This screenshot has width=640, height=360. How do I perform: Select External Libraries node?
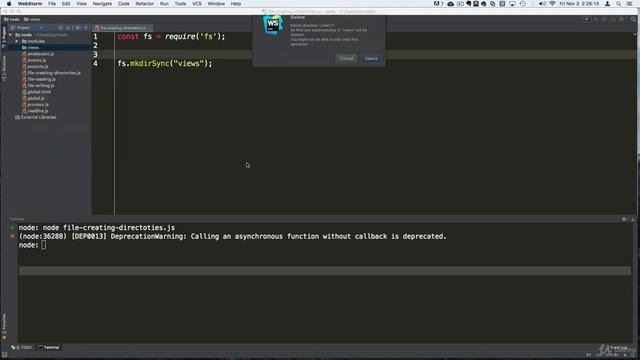pos(36,117)
